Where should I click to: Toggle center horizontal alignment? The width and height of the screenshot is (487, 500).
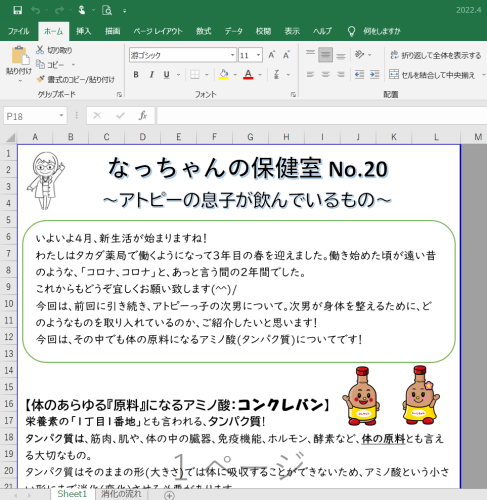coord(325,75)
